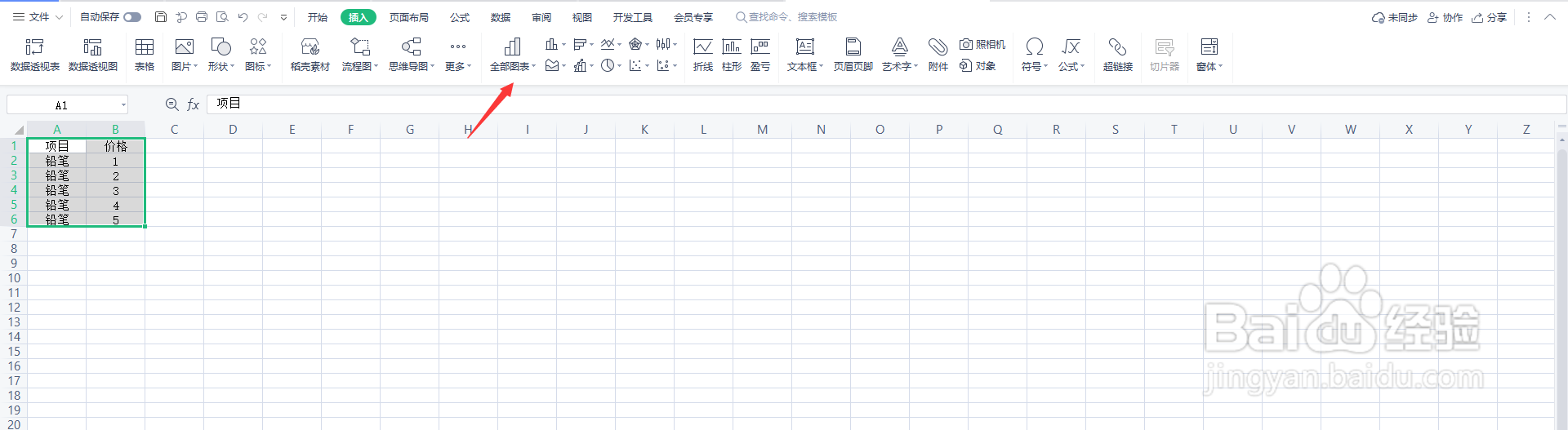Click the search commands and templates box
Screen dimensions: 1568x430
(786, 17)
